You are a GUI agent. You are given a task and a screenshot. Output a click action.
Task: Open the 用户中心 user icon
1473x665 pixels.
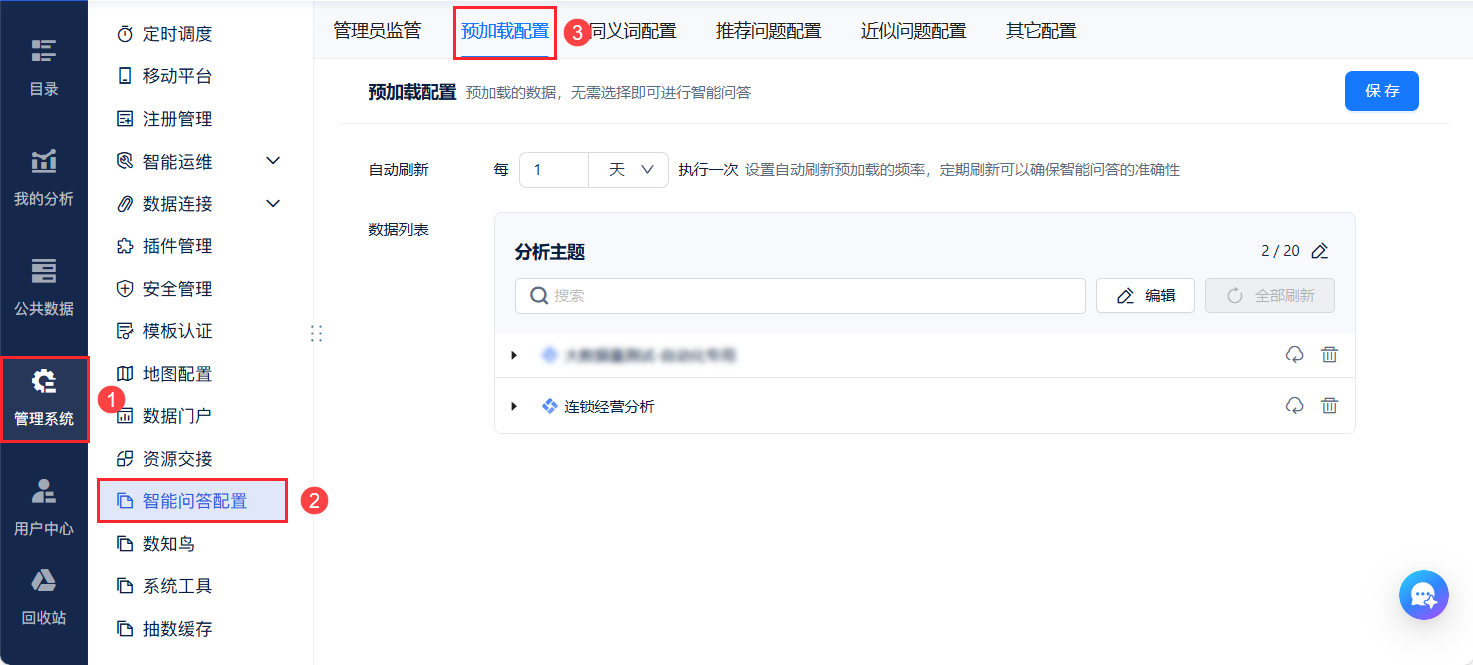(44, 490)
